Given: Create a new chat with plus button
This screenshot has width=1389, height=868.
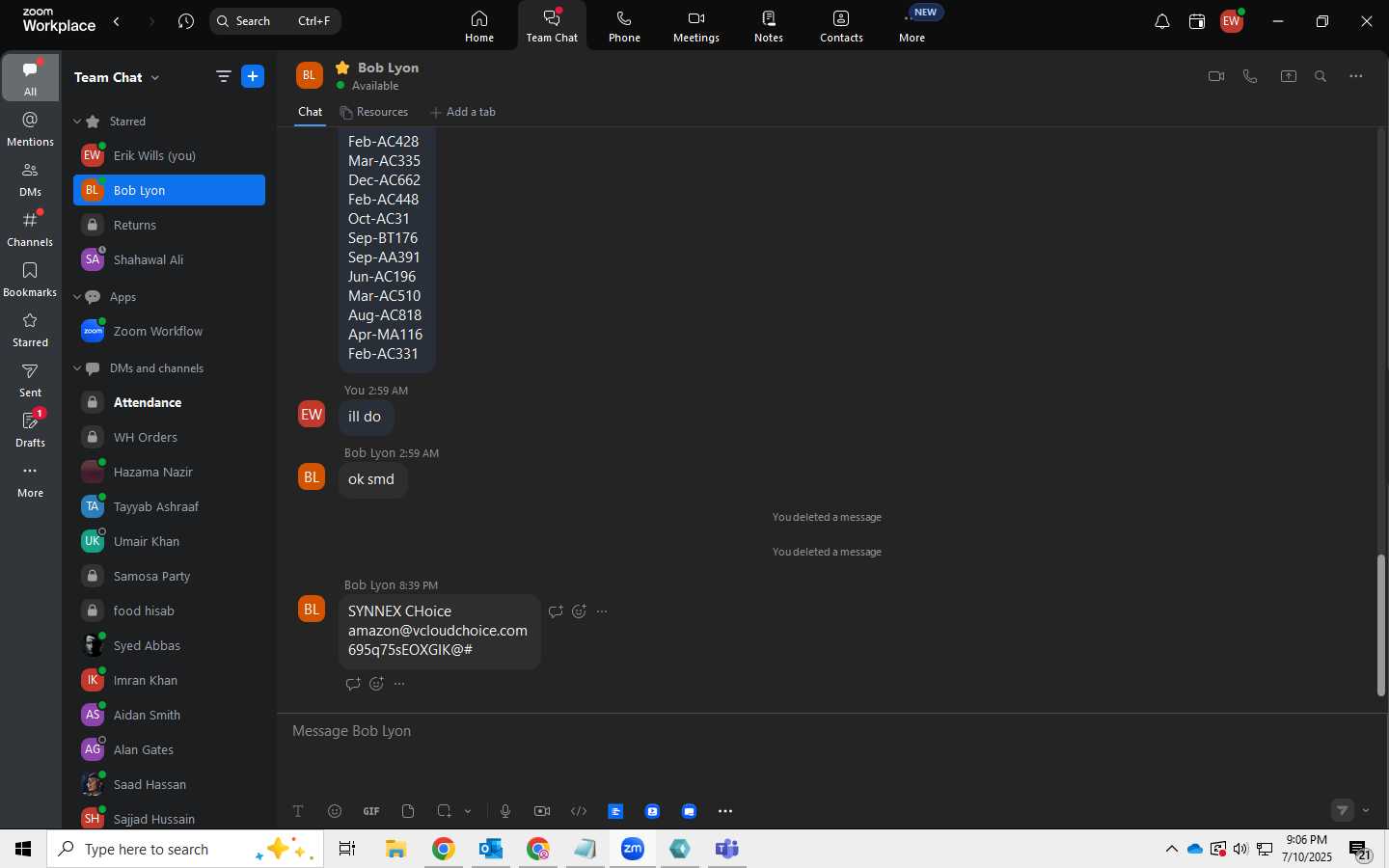Looking at the screenshot, I should 253,76.
